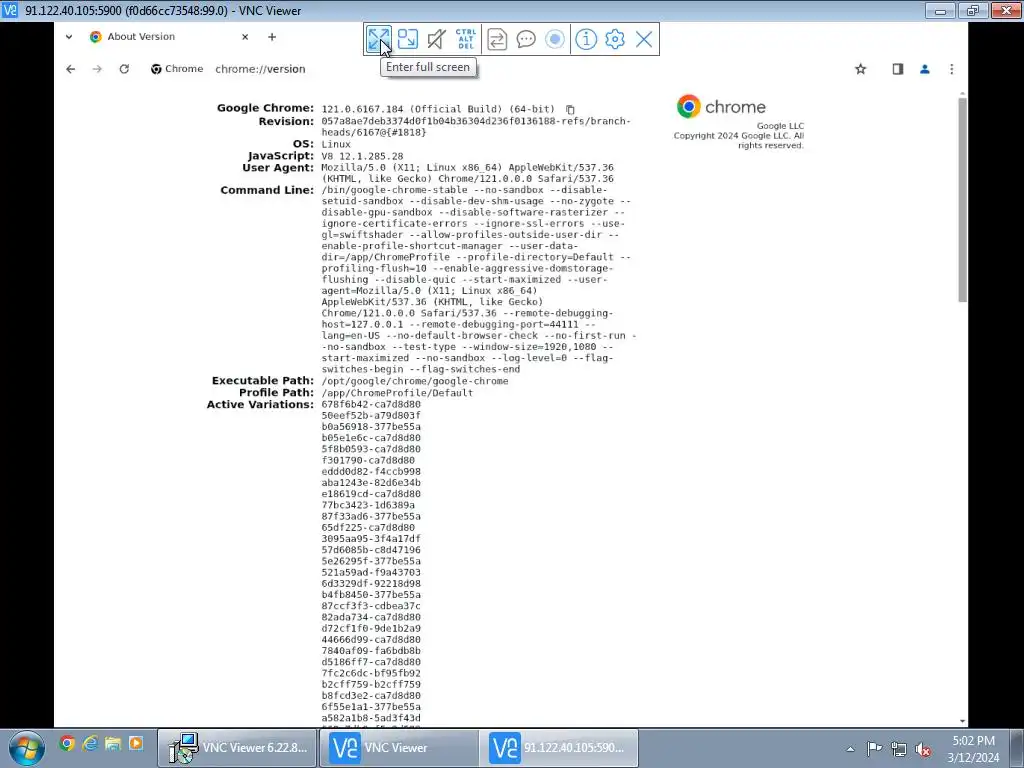Open the Chrome profile icon
The height and width of the screenshot is (768, 1024).
[925, 69]
